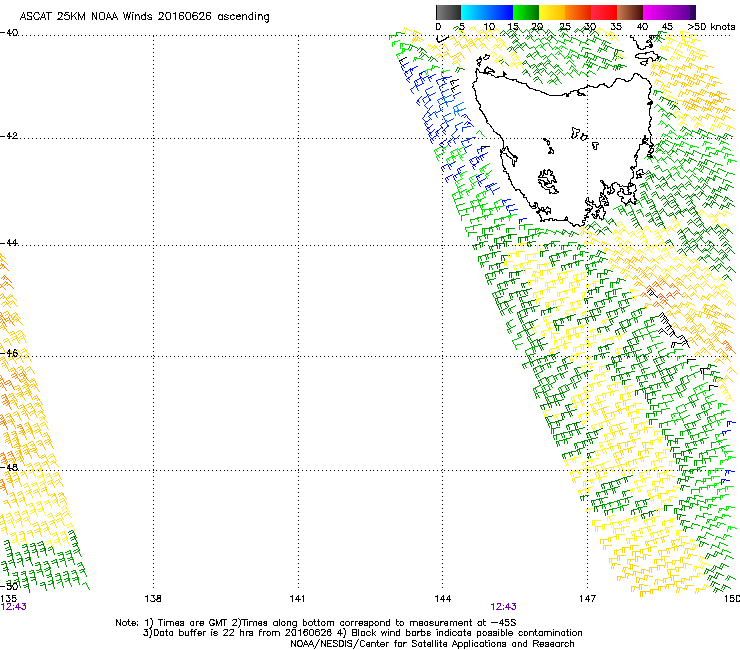
Task: Click the '138' longitude axis label
Action: [153, 599]
